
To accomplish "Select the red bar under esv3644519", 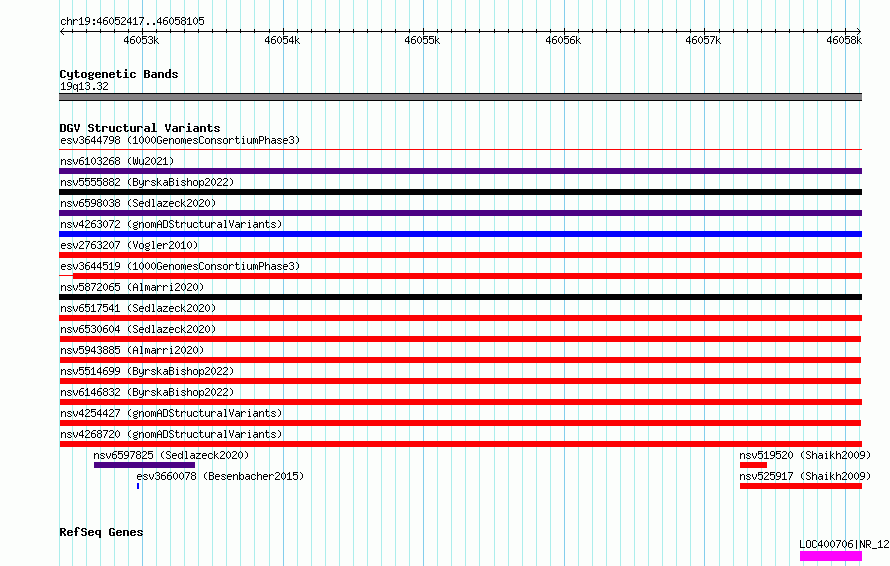I will click(x=467, y=276).
